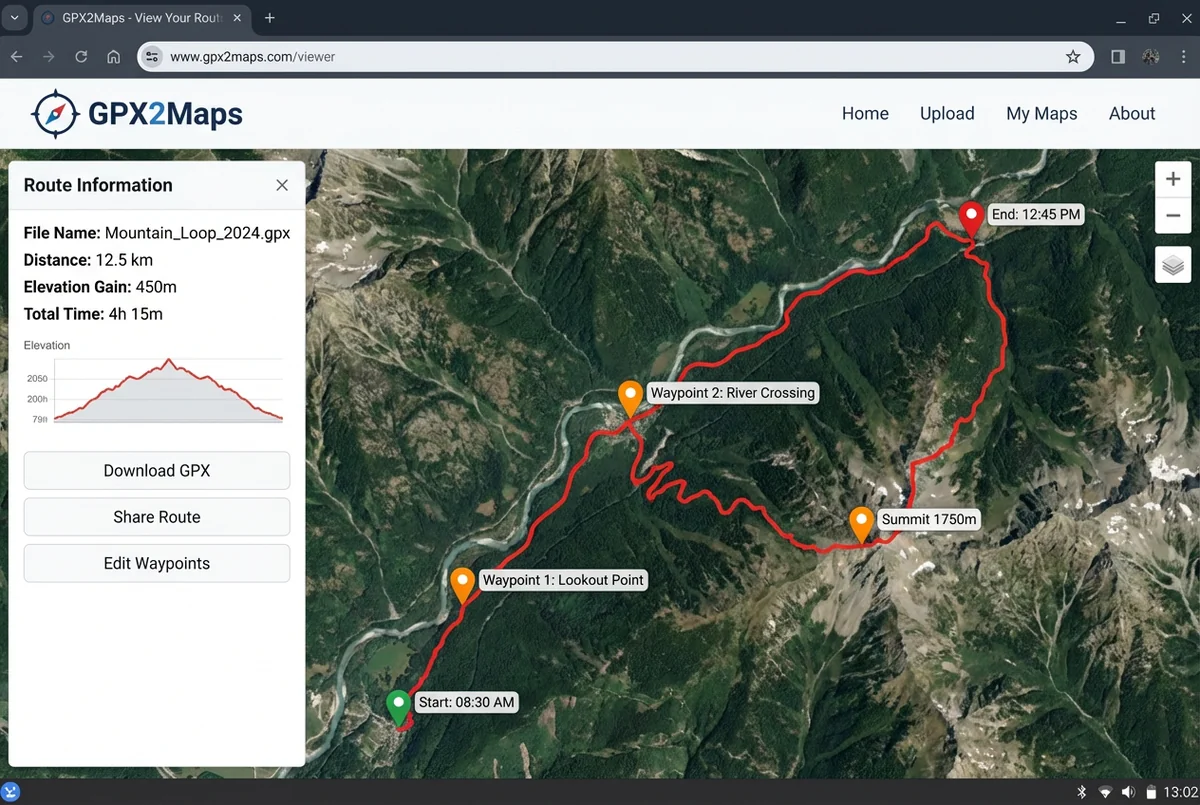Open the browser menu with three dots

coord(1186,57)
